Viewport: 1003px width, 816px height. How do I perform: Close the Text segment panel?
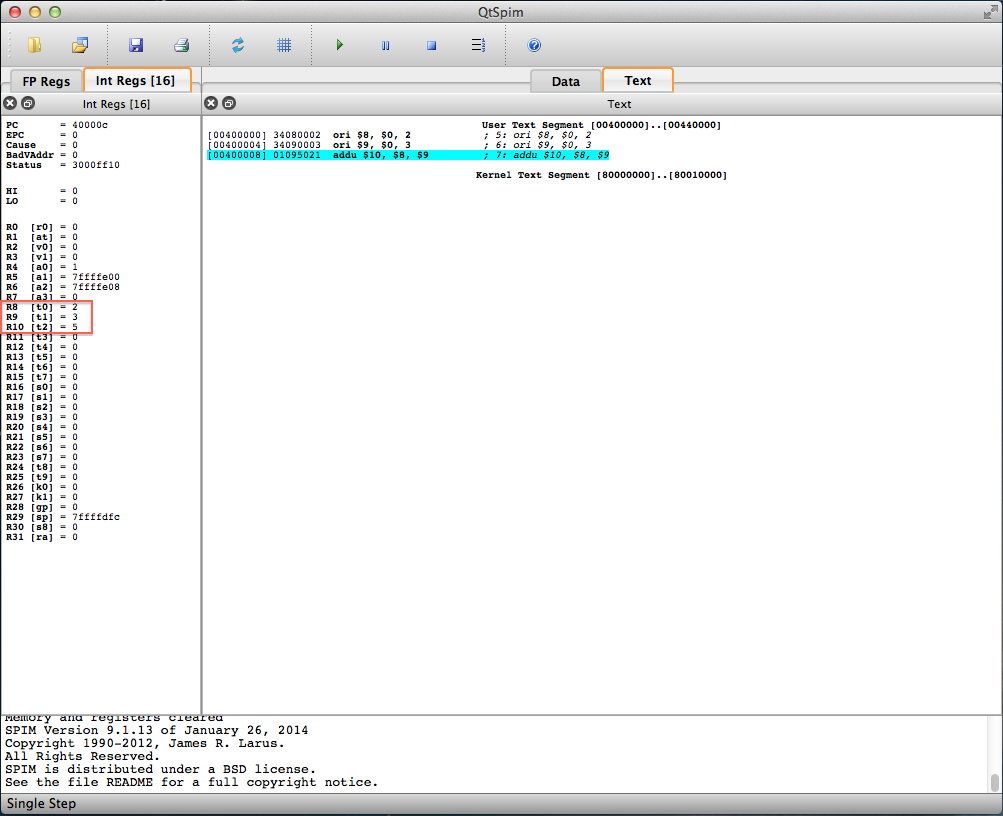tap(211, 103)
